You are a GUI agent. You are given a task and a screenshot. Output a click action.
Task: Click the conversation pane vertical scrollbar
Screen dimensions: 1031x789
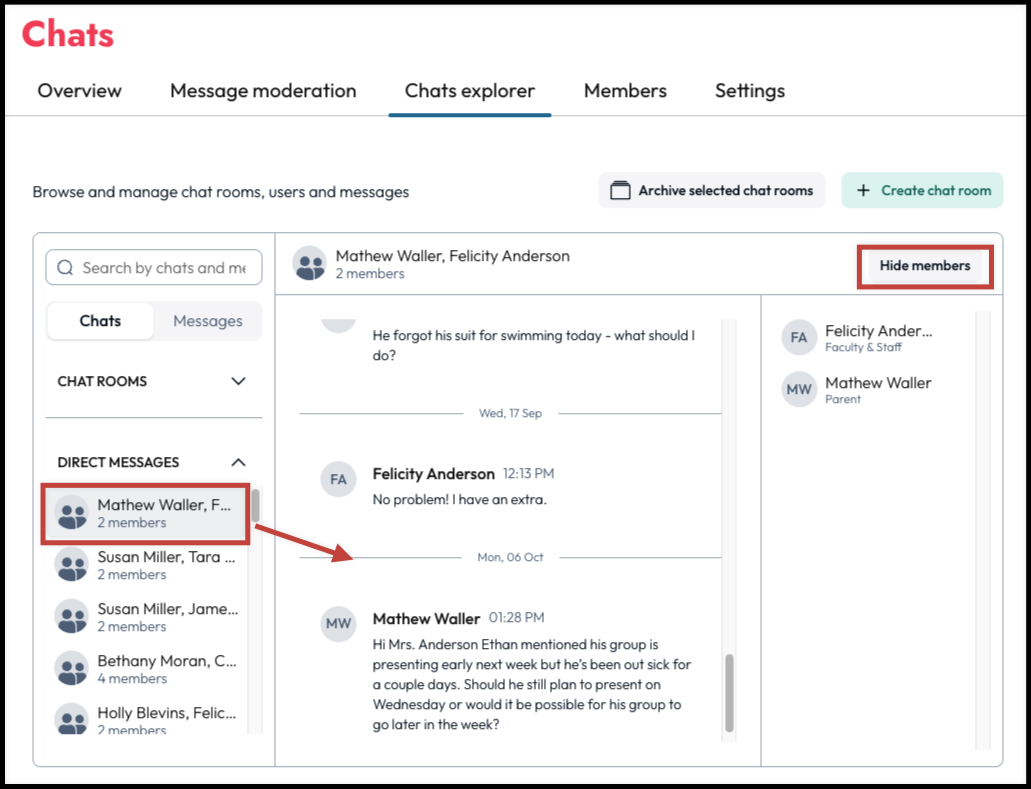(x=729, y=692)
